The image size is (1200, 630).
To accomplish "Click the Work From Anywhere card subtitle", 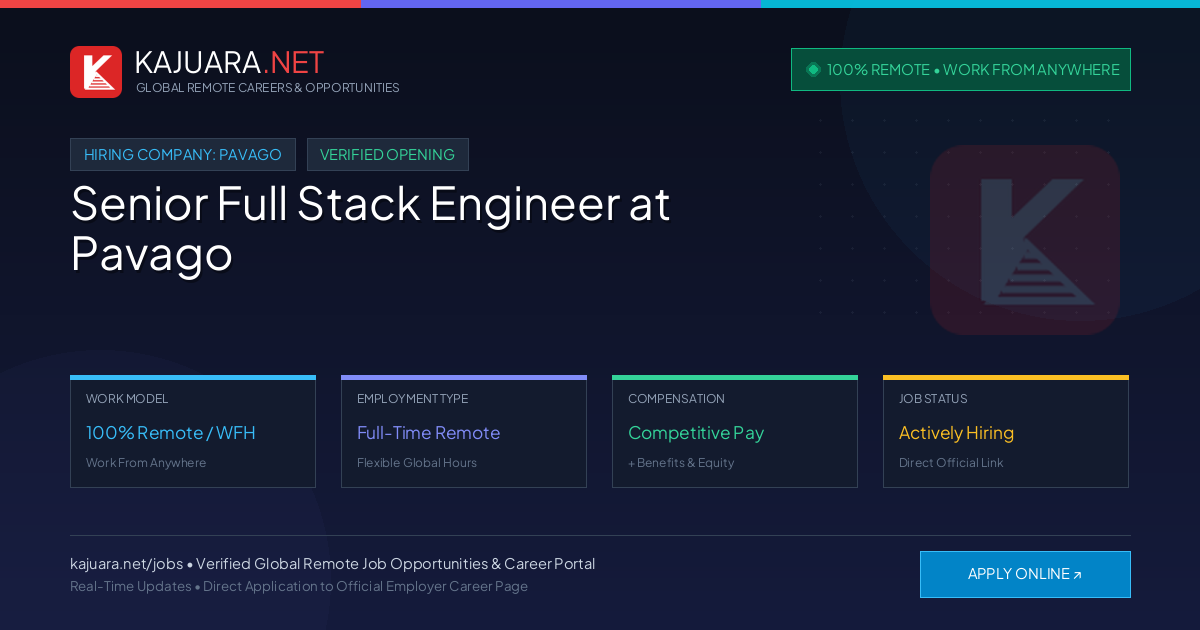I will click(x=146, y=463).
